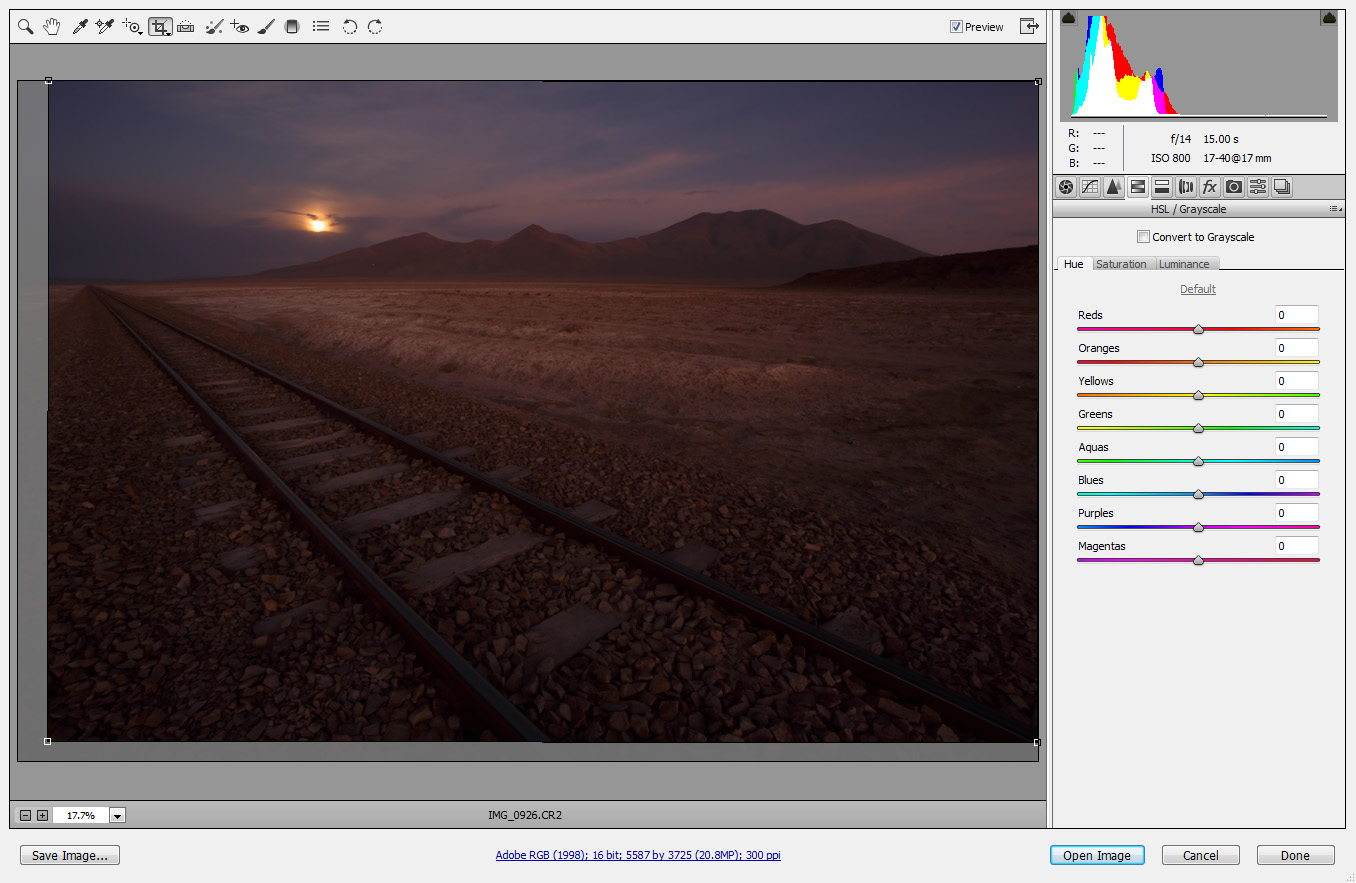Click the Greens hue slider handle
The width and height of the screenshot is (1356, 883).
(x=1198, y=428)
